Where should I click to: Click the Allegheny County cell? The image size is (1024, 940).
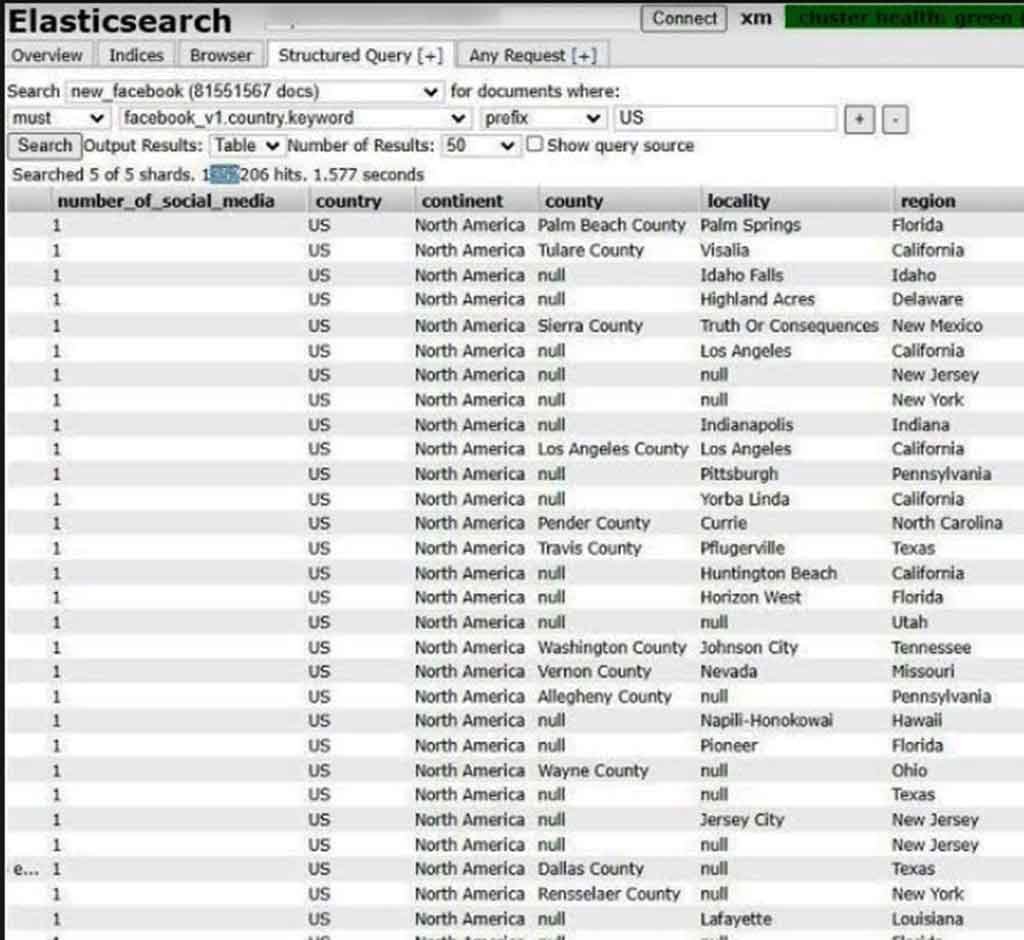(x=604, y=696)
